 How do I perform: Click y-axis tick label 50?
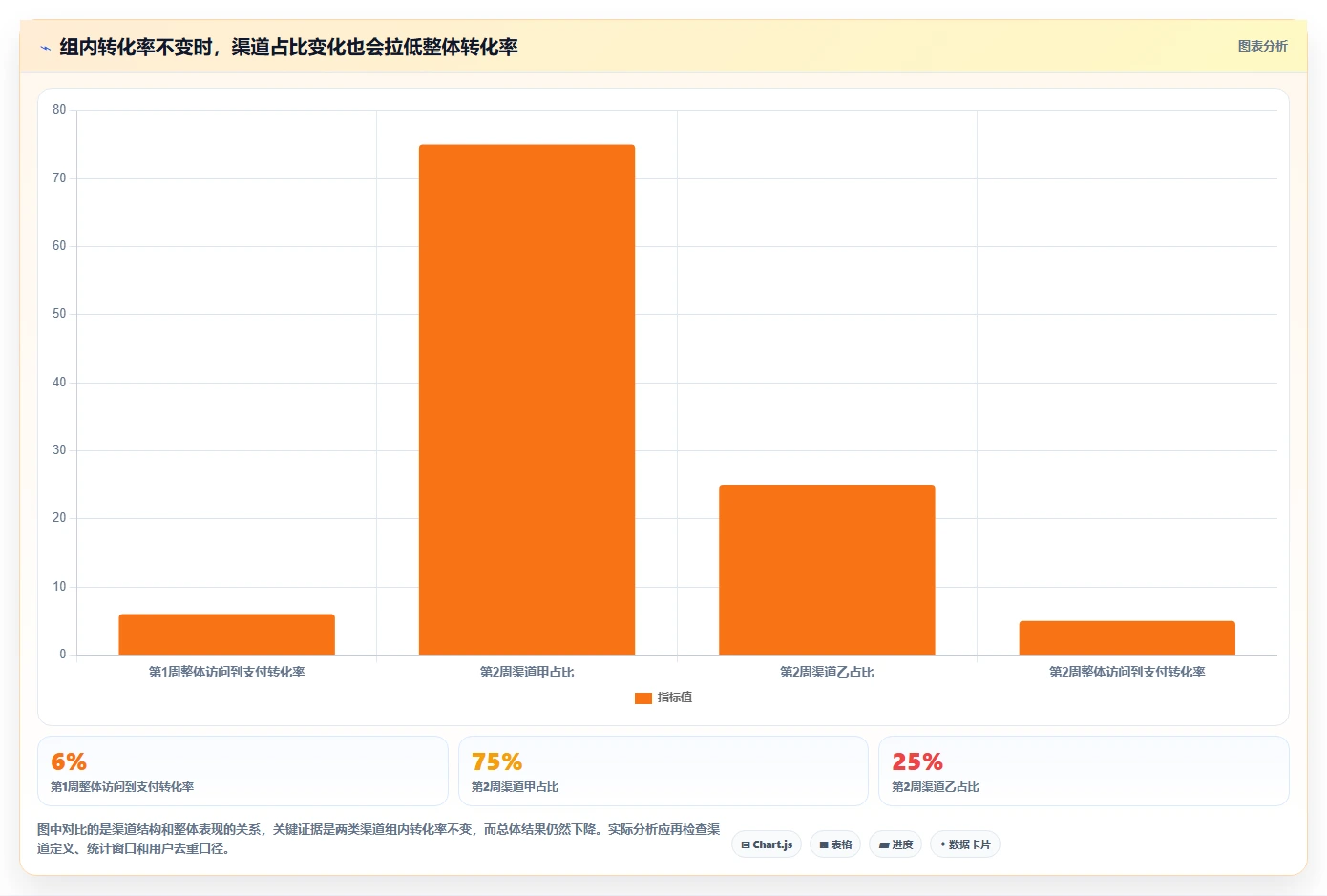click(59, 314)
